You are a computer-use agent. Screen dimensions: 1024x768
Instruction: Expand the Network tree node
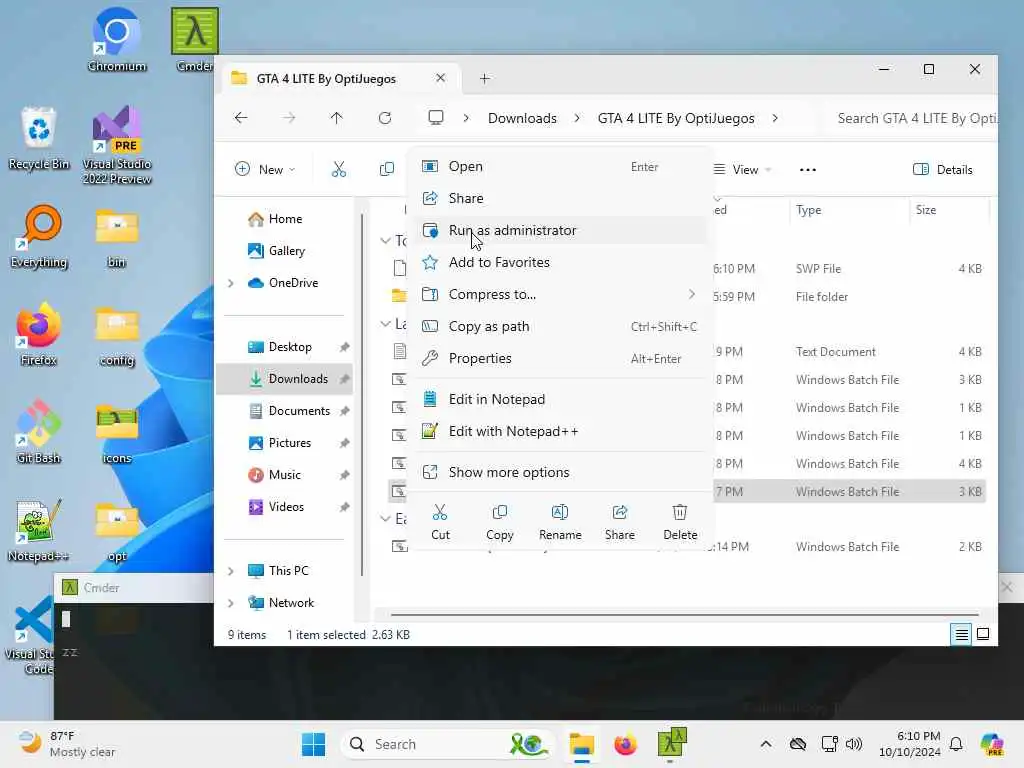(x=231, y=603)
